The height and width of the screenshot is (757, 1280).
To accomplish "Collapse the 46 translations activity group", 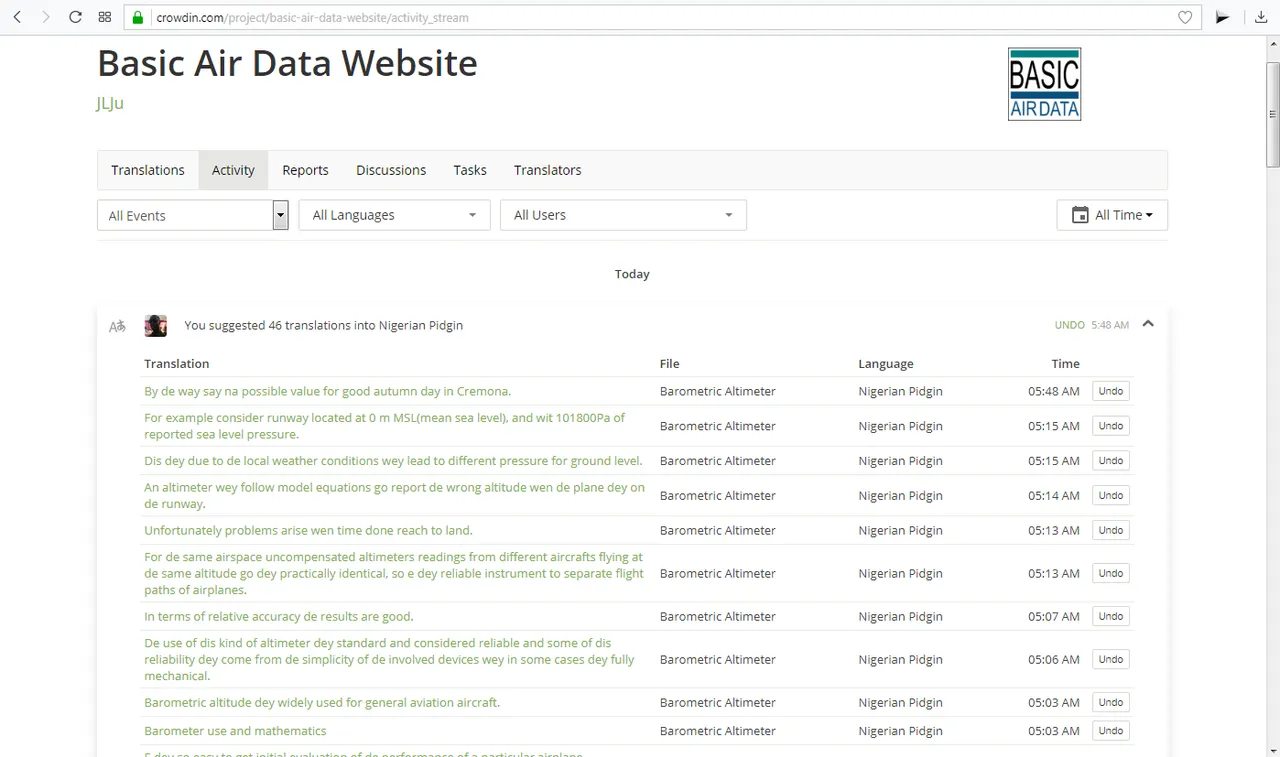I will (x=1148, y=324).
